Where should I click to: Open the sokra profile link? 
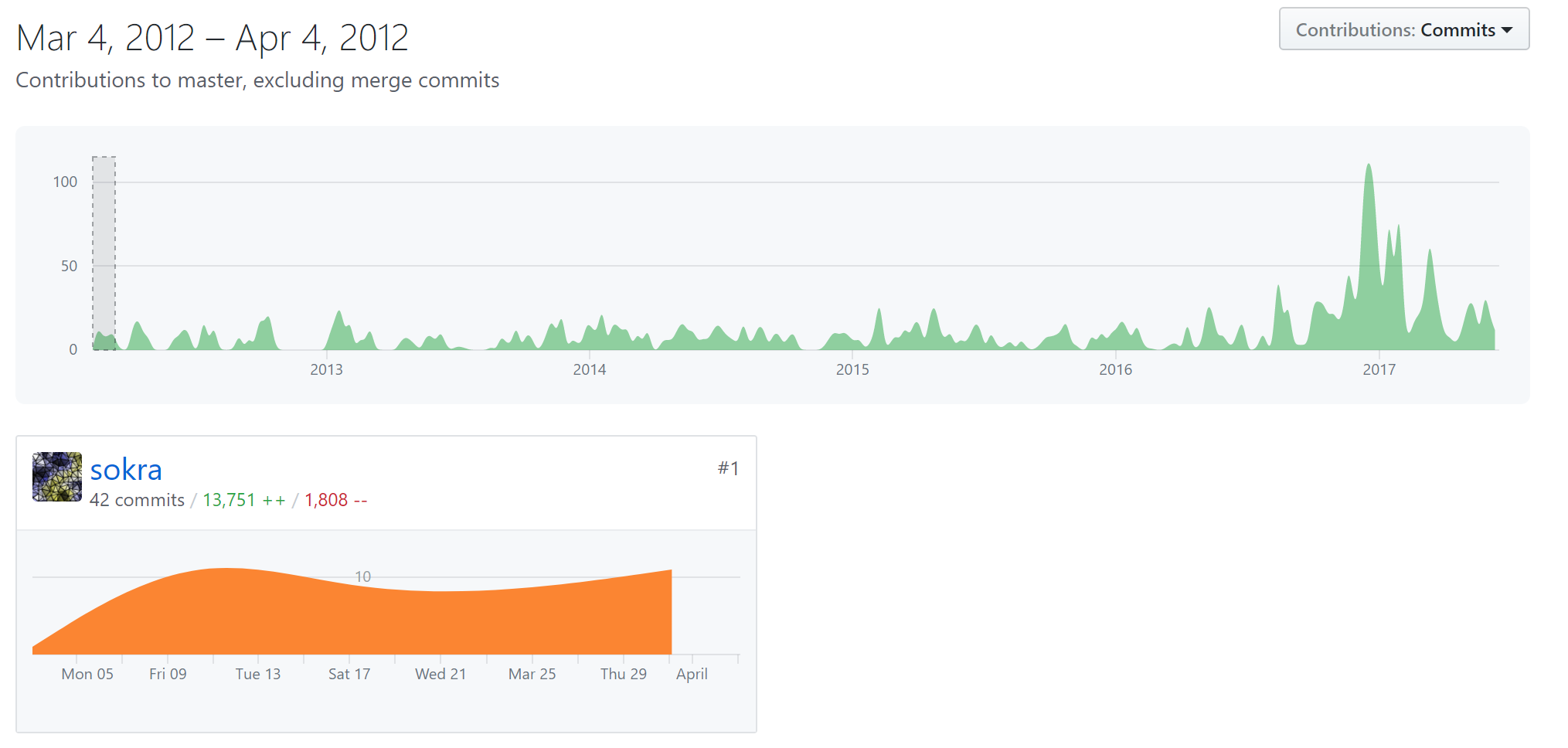tap(126, 470)
